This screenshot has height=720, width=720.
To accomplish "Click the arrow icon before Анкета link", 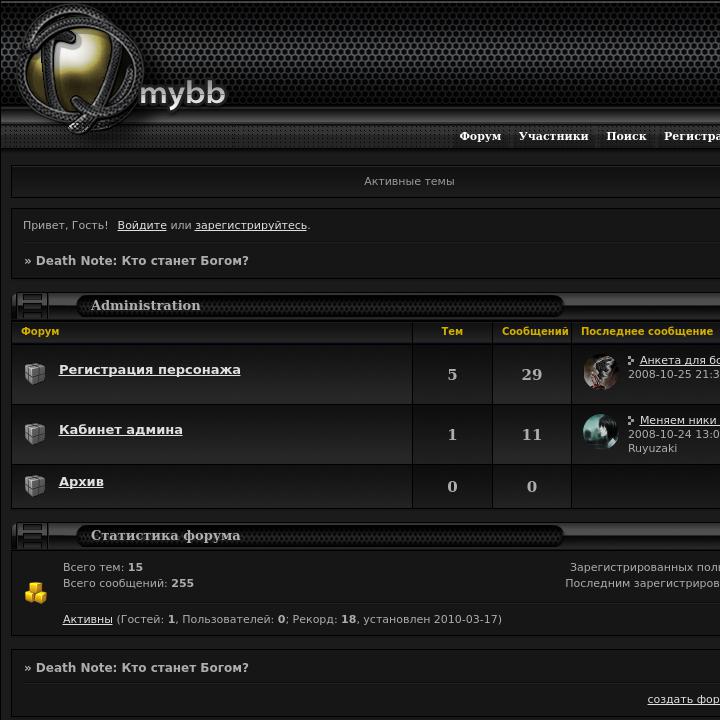I will [x=631, y=360].
